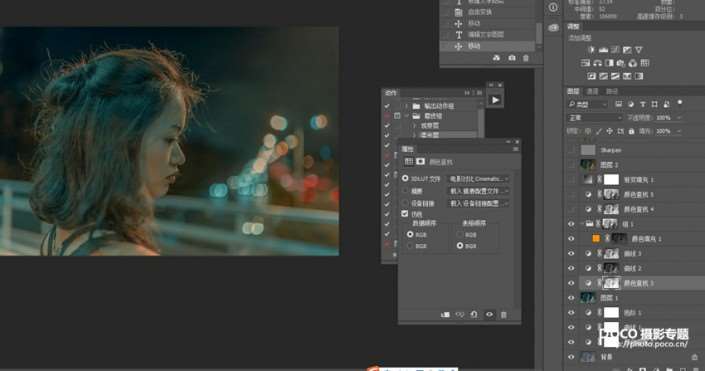The image size is (705, 371).
Task: Switch to the Paths tab
Action: click(x=612, y=91)
